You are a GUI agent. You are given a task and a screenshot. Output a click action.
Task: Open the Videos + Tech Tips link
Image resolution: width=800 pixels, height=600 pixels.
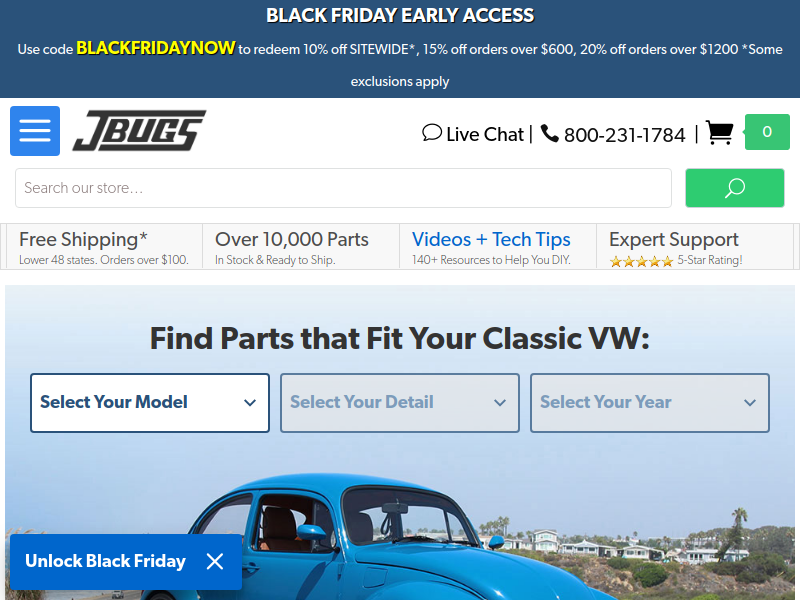coord(491,239)
